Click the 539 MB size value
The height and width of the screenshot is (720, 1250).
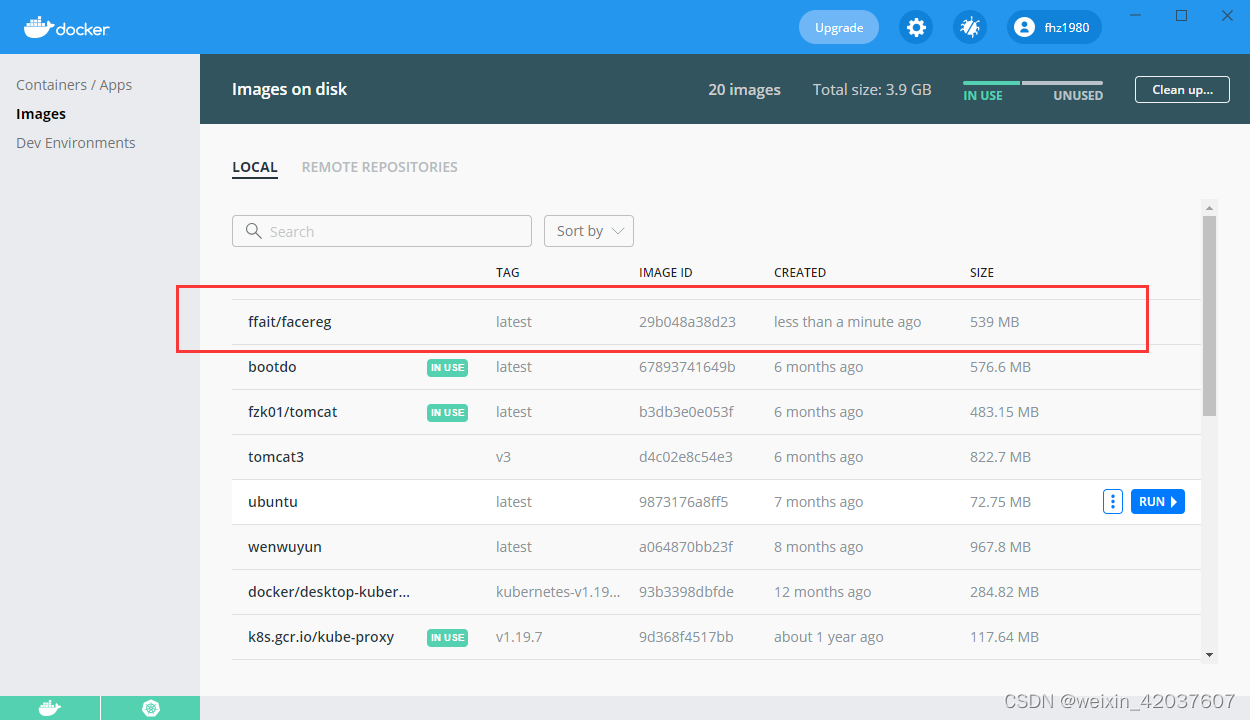pos(995,322)
